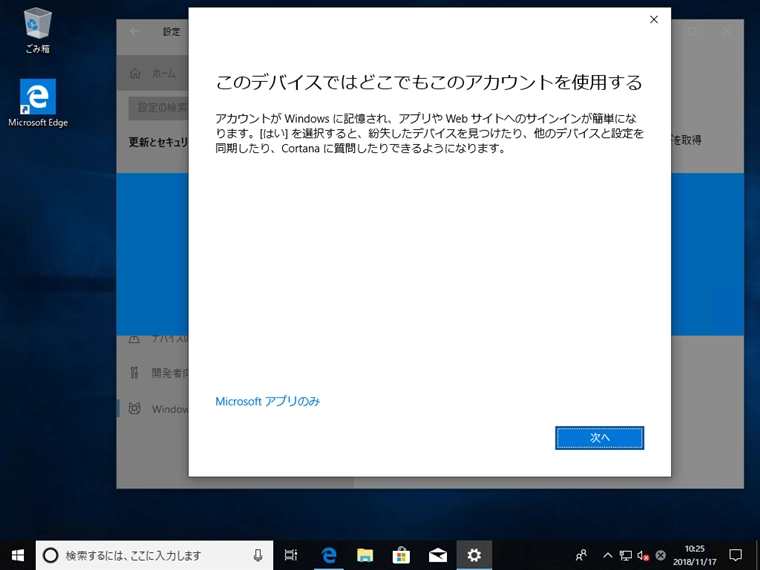This screenshot has height=570, width=760.
Task: Click the muted volume tray icon
Action: 643,555
